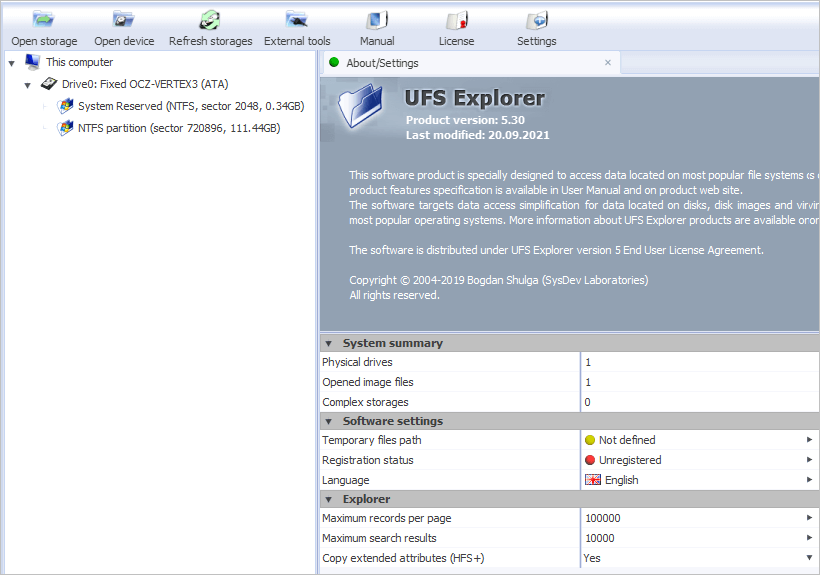
Task: Open Copy extended attributes dropdown arrow
Action: tap(810, 558)
